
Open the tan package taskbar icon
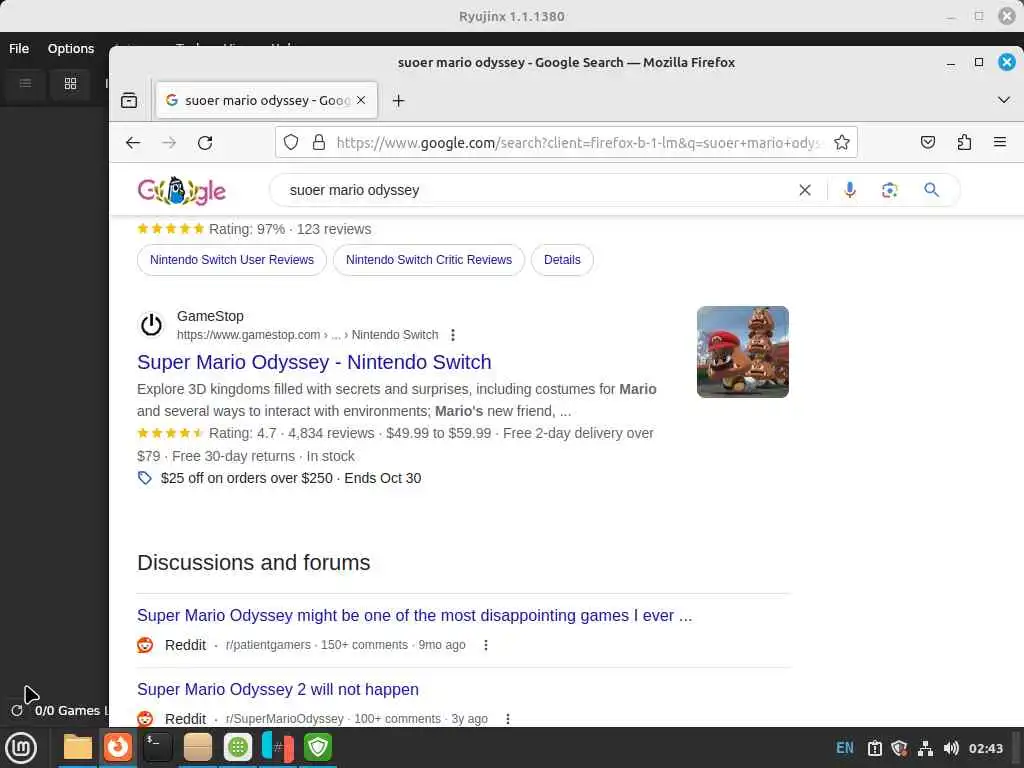(197, 748)
